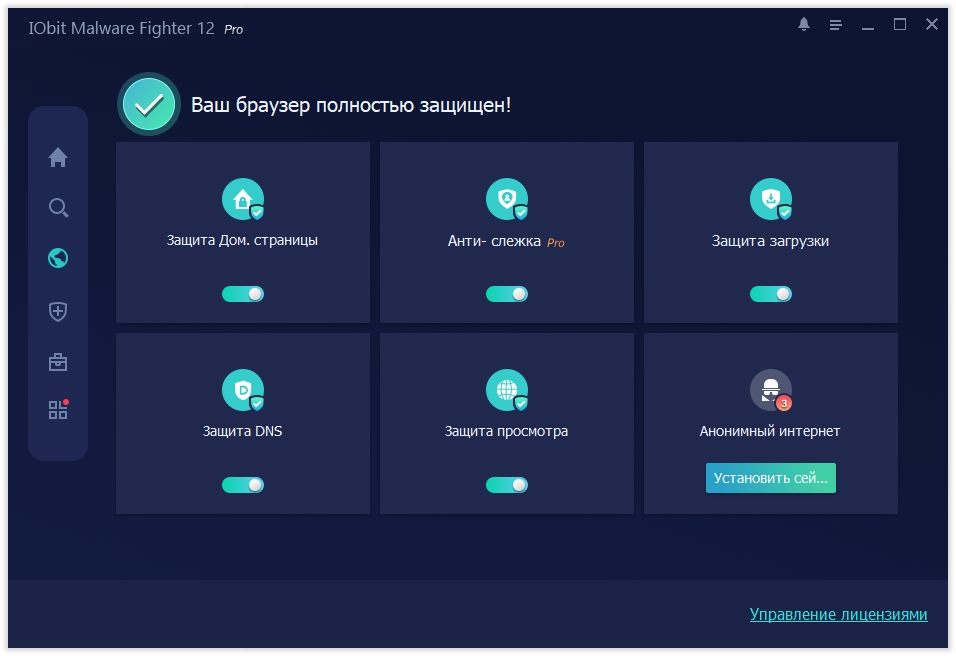This screenshot has width=956, height=656.
Task: Maximize the IObit window
Action: (899, 24)
